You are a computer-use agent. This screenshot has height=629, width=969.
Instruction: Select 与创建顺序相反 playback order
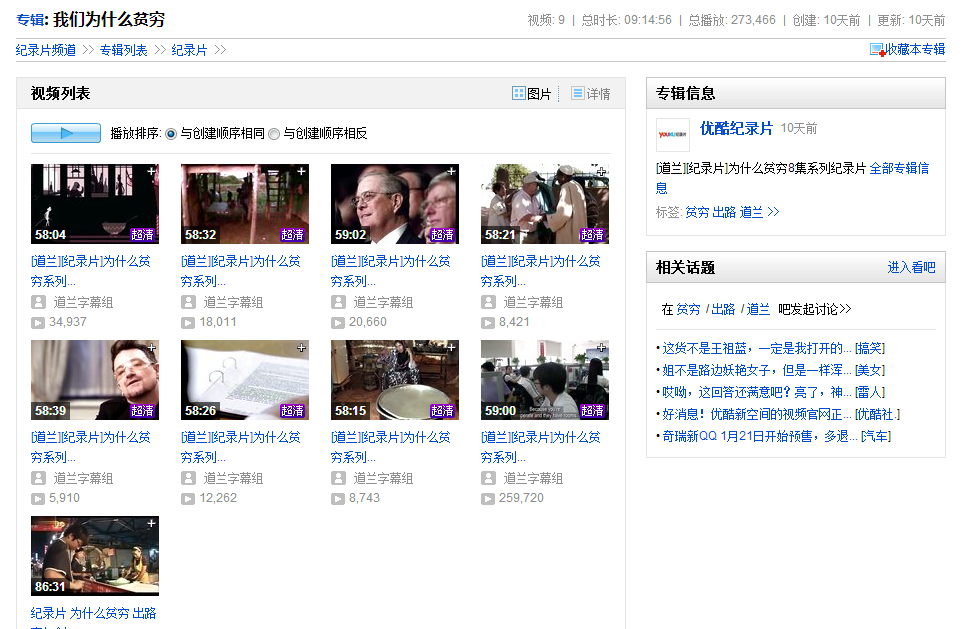(x=274, y=133)
